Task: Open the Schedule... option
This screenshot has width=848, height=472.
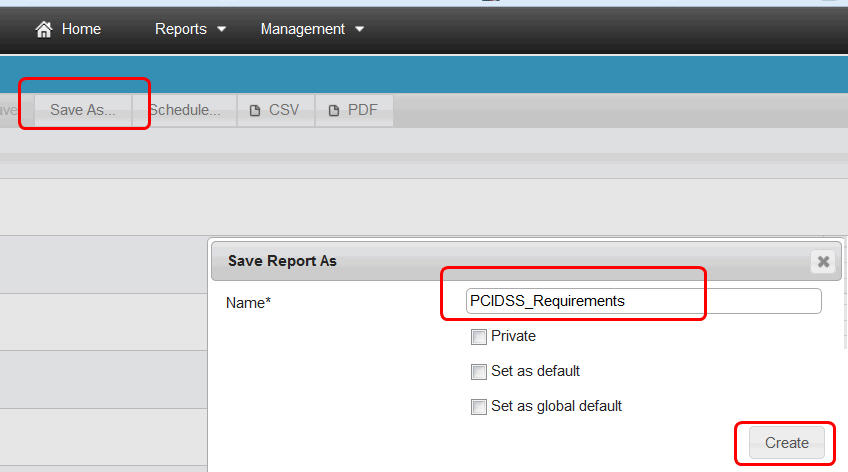Action: click(184, 110)
